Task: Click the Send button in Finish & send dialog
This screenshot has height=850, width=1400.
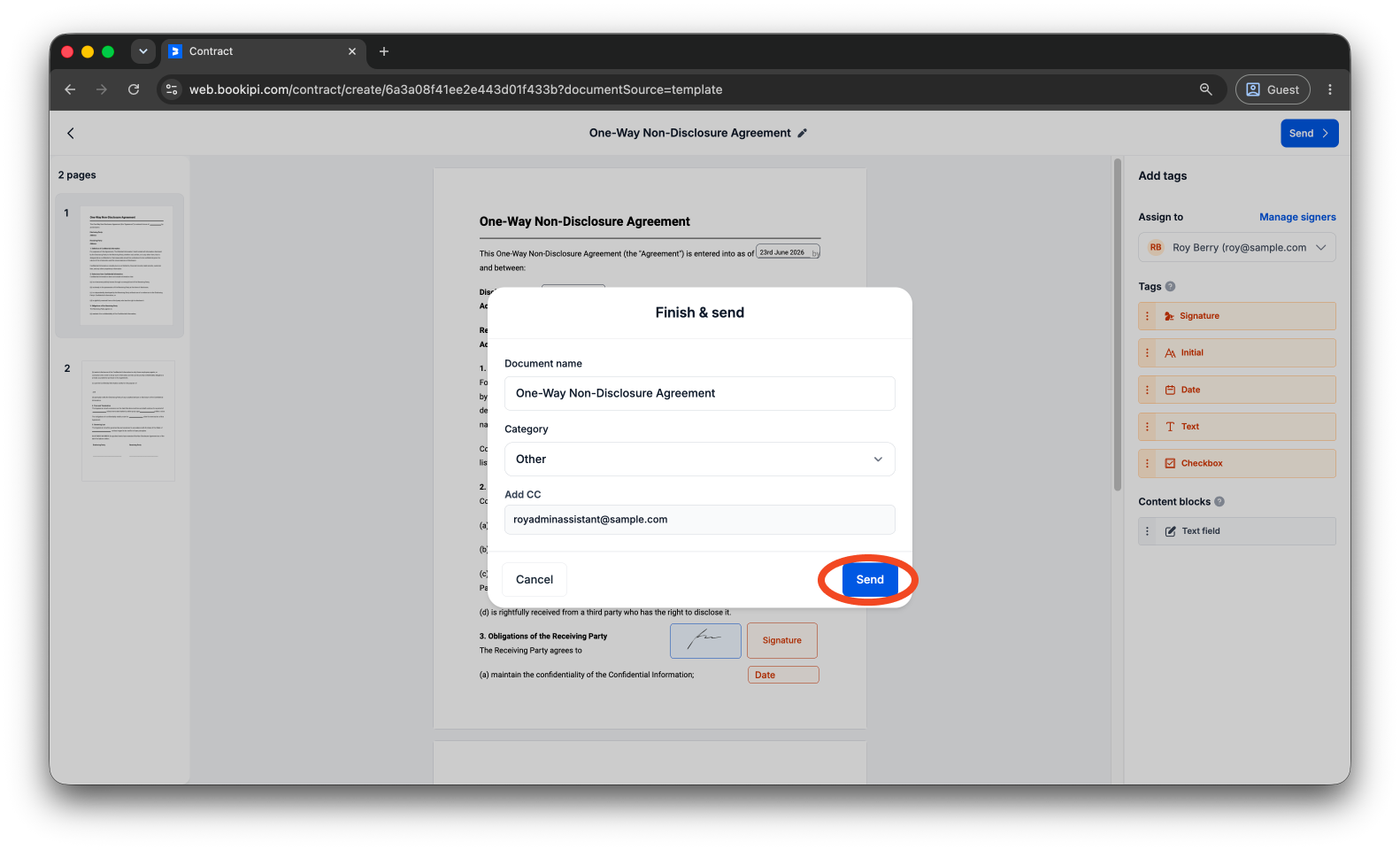Action: point(869,579)
